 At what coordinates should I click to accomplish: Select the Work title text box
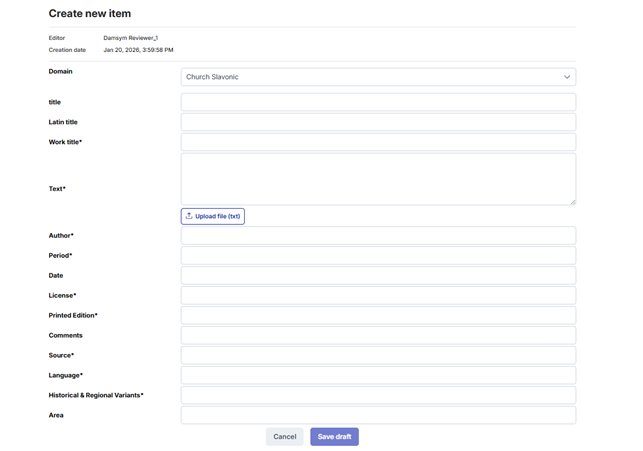click(378, 142)
